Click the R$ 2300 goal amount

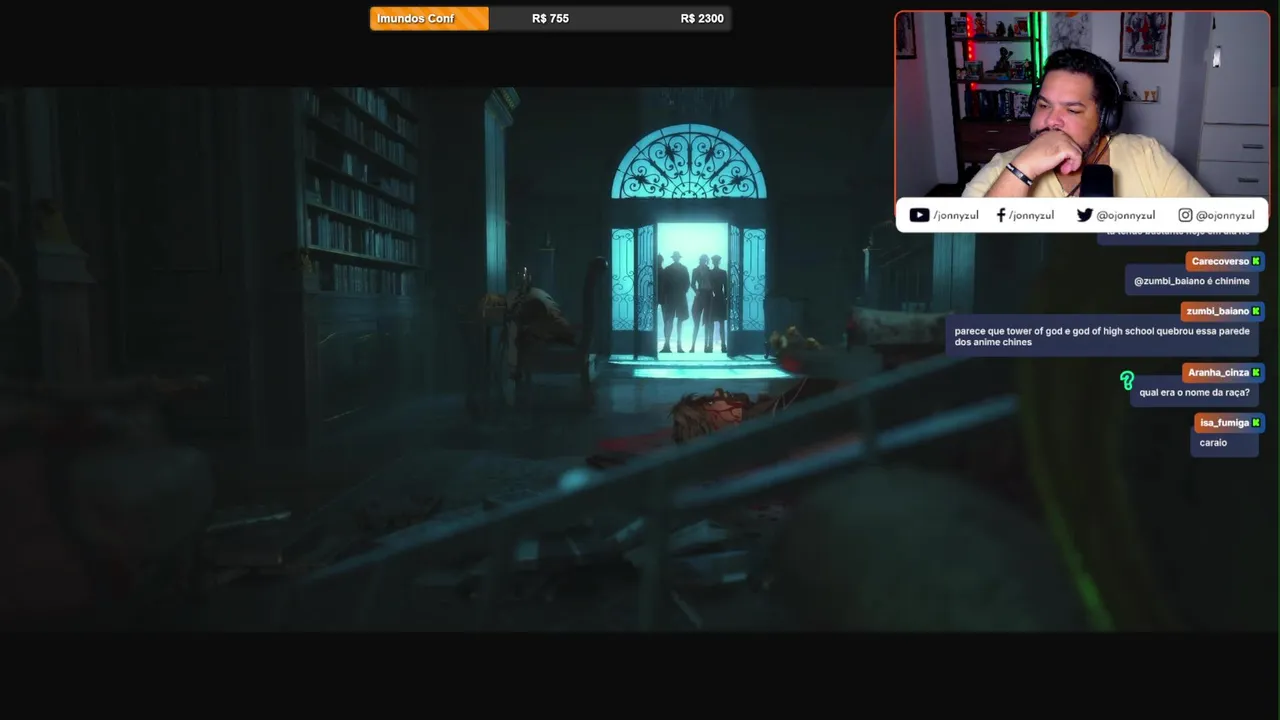[702, 18]
